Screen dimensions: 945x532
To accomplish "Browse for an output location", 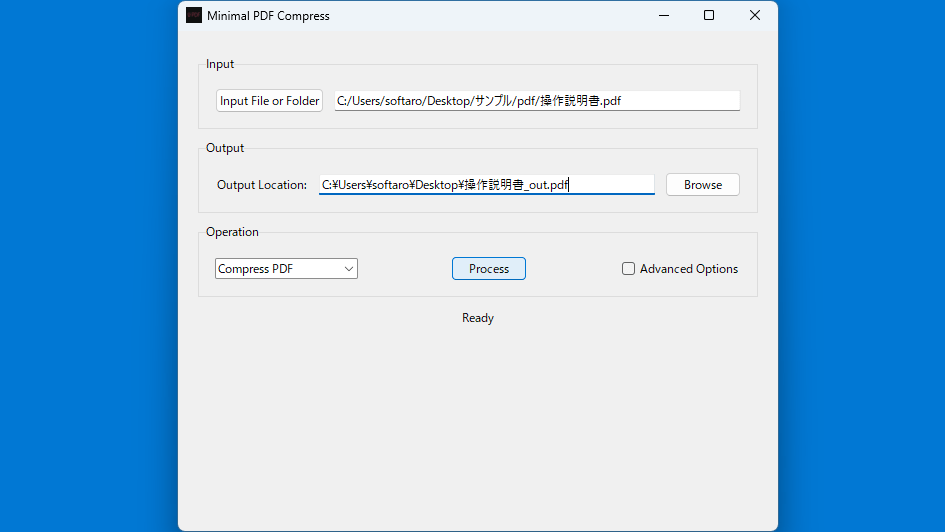I will tap(703, 184).
